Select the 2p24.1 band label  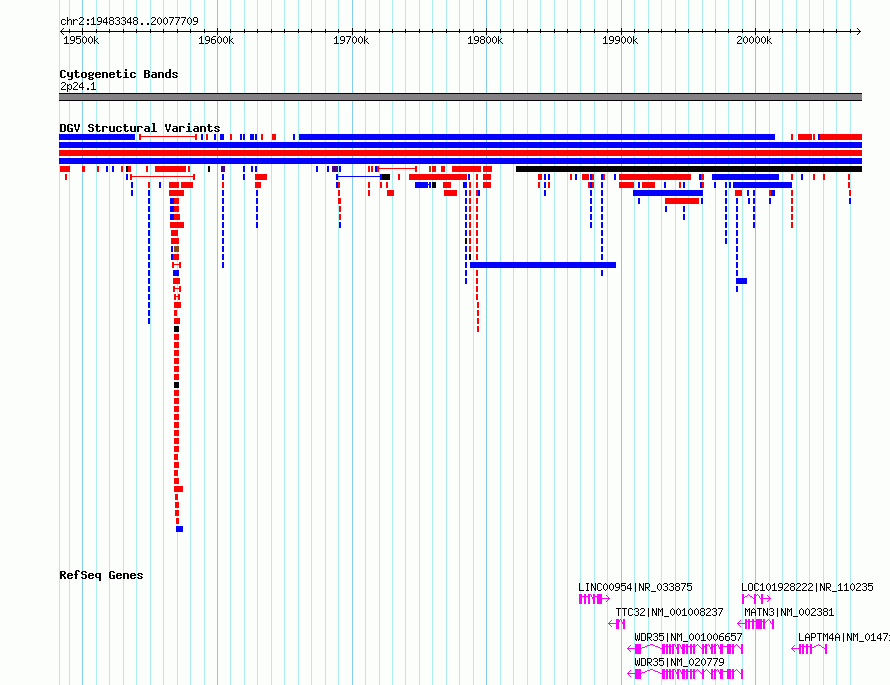(78, 86)
